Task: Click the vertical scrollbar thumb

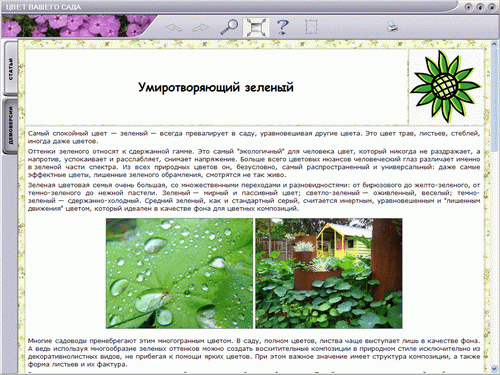Action: tap(494, 99)
